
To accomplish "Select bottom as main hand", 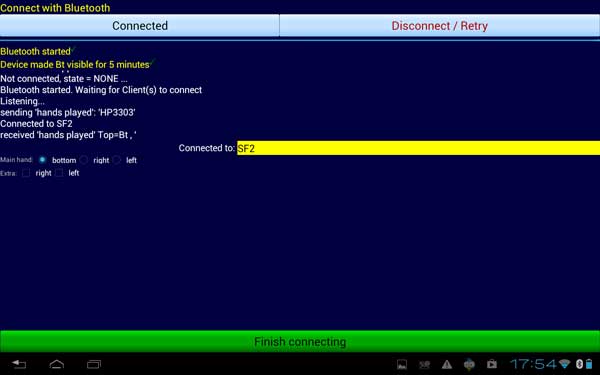I will (42, 160).
